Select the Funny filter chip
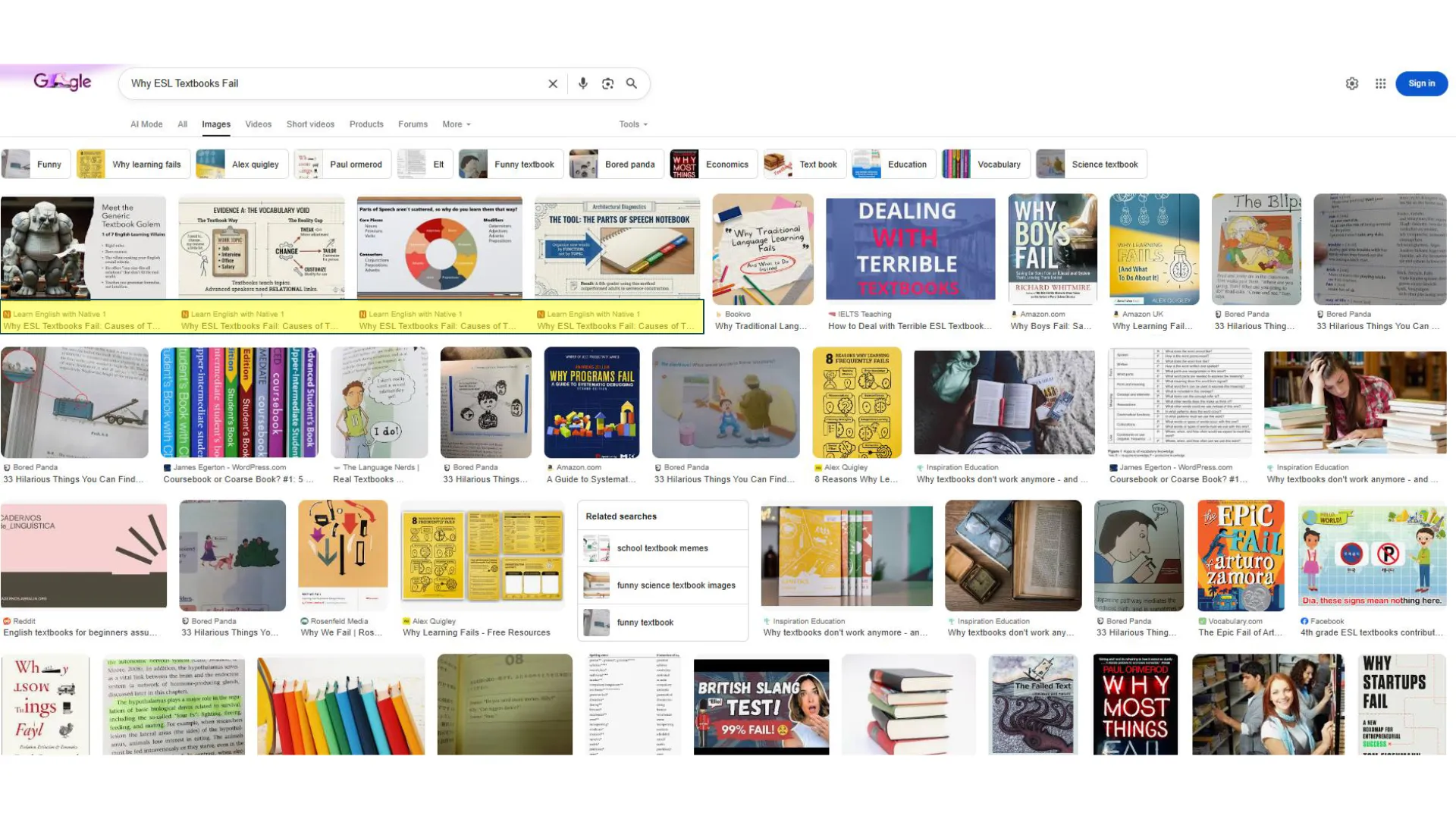Image resolution: width=1456 pixels, height=819 pixels. pyautogui.click(x=36, y=164)
